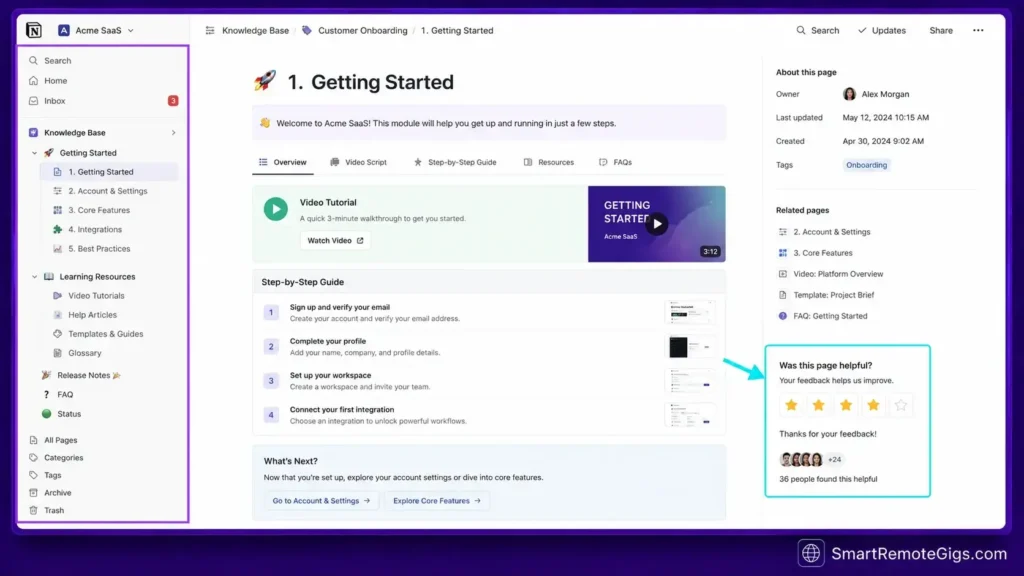The height and width of the screenshot is (576, 1024).
Task: Click the Share button
Action: [941, 31]
